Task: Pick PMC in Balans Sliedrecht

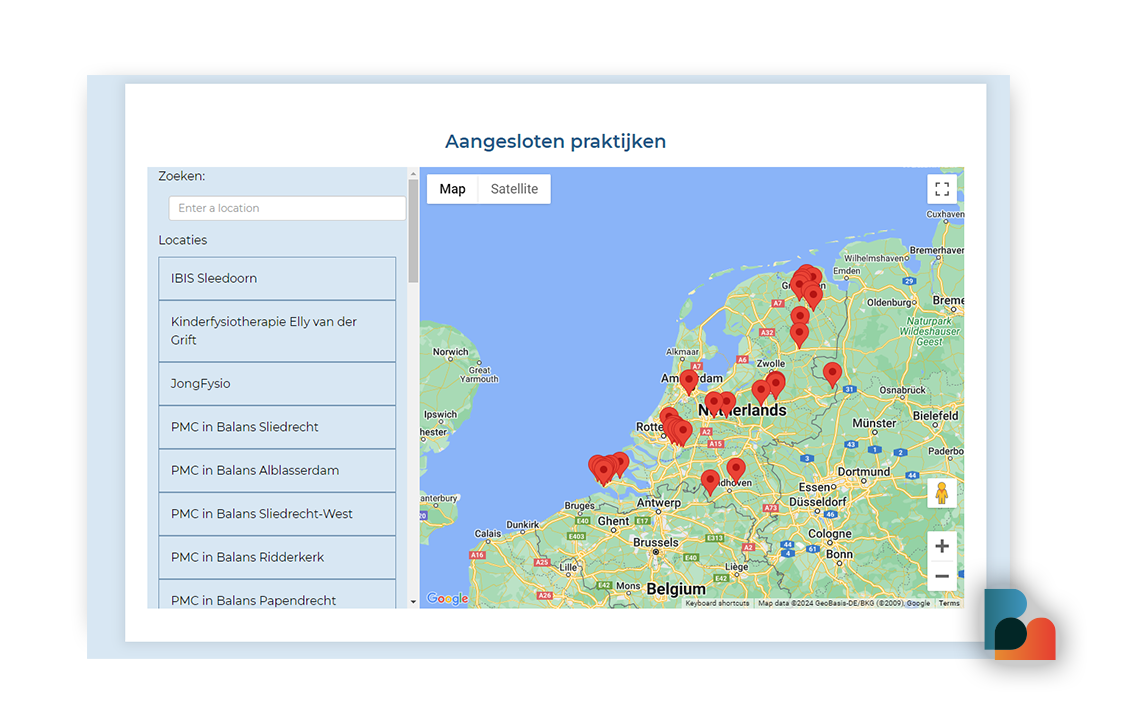Action: 277,426
